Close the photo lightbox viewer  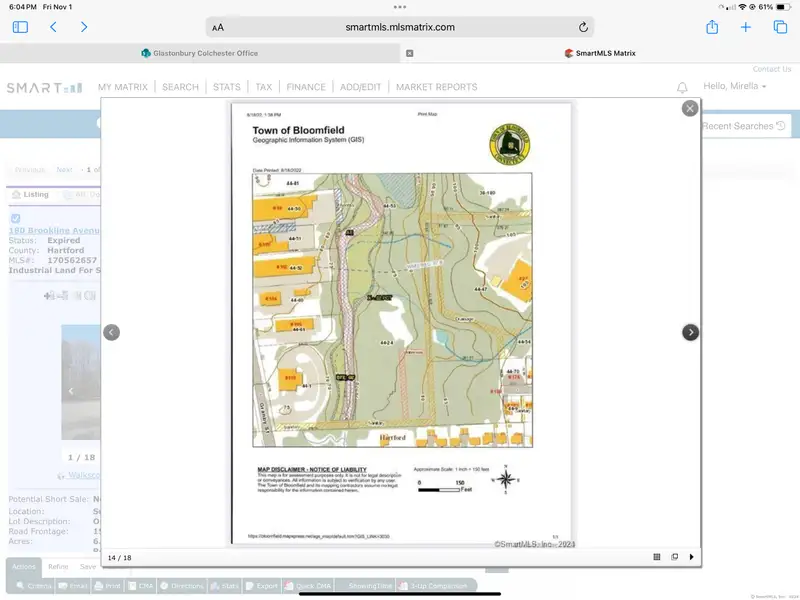click(x=690, y=108)
